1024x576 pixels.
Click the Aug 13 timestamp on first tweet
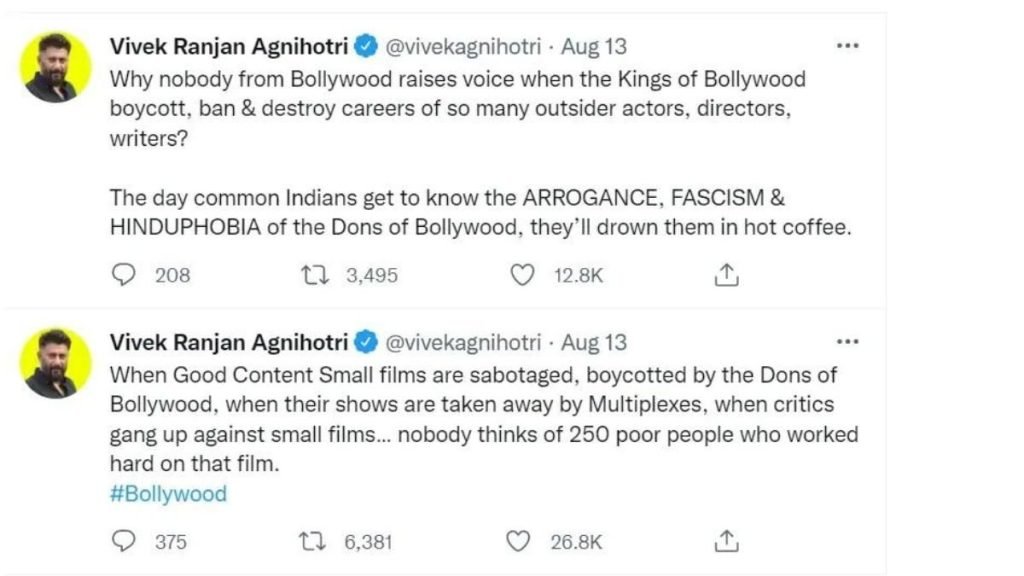(x=594, y=47)
